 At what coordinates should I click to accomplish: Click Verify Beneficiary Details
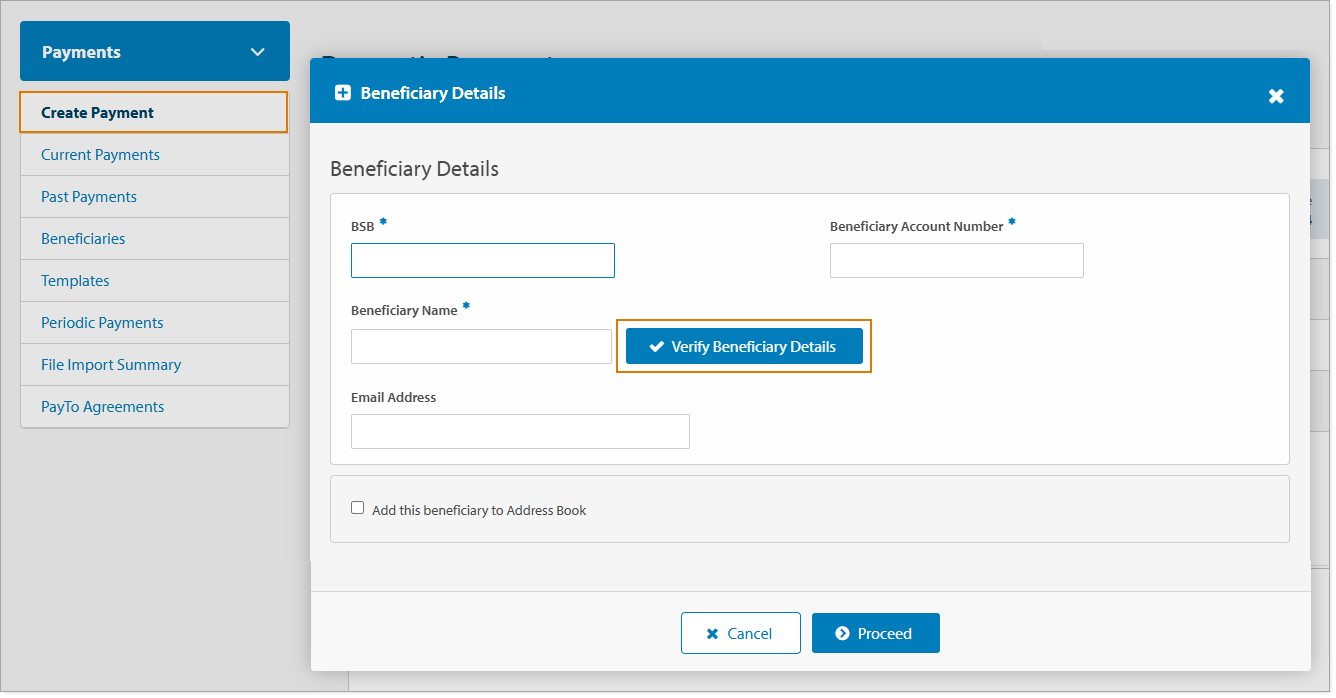[744, 346]
